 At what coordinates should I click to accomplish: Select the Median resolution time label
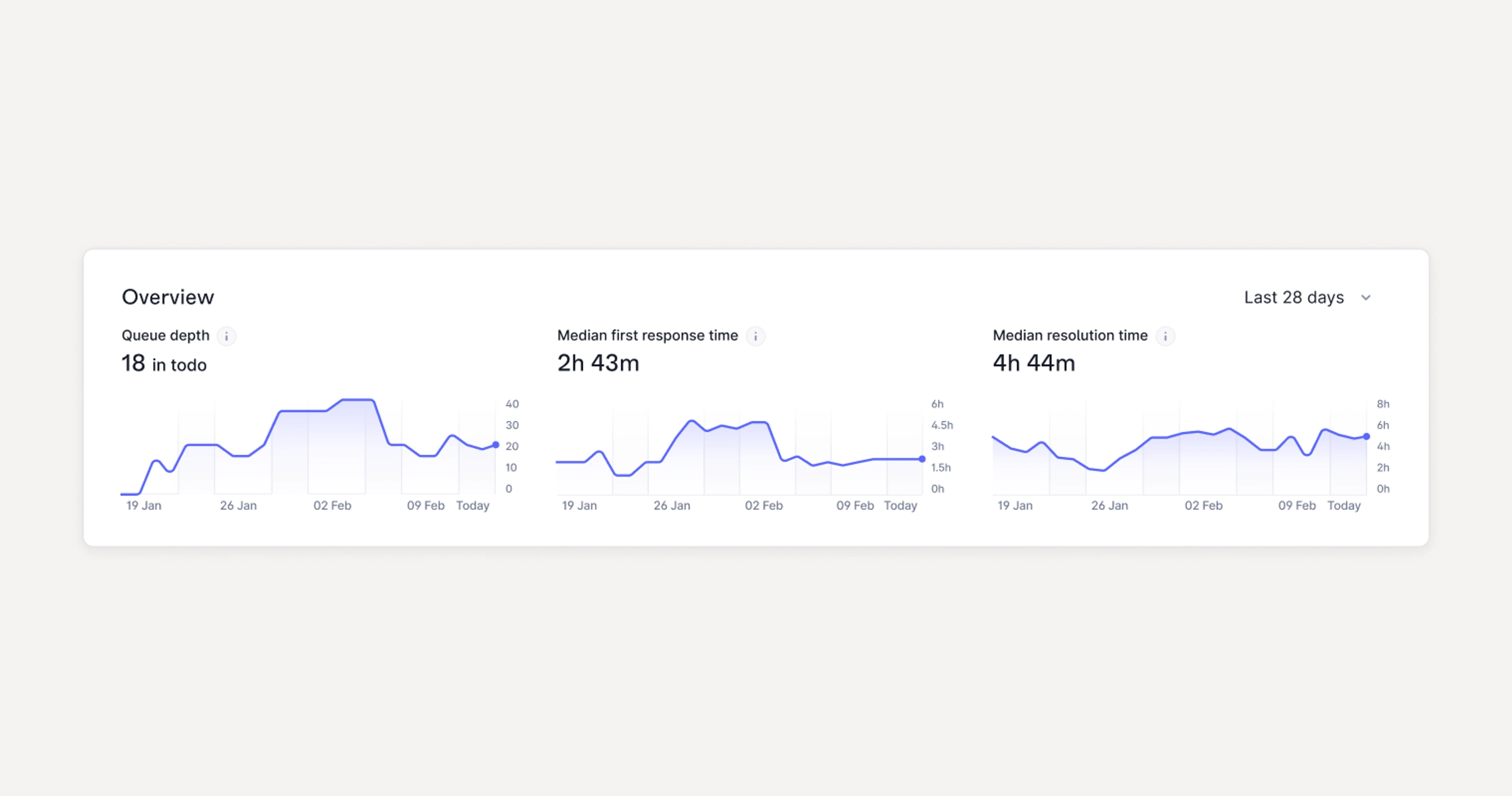pos(1070,335)
